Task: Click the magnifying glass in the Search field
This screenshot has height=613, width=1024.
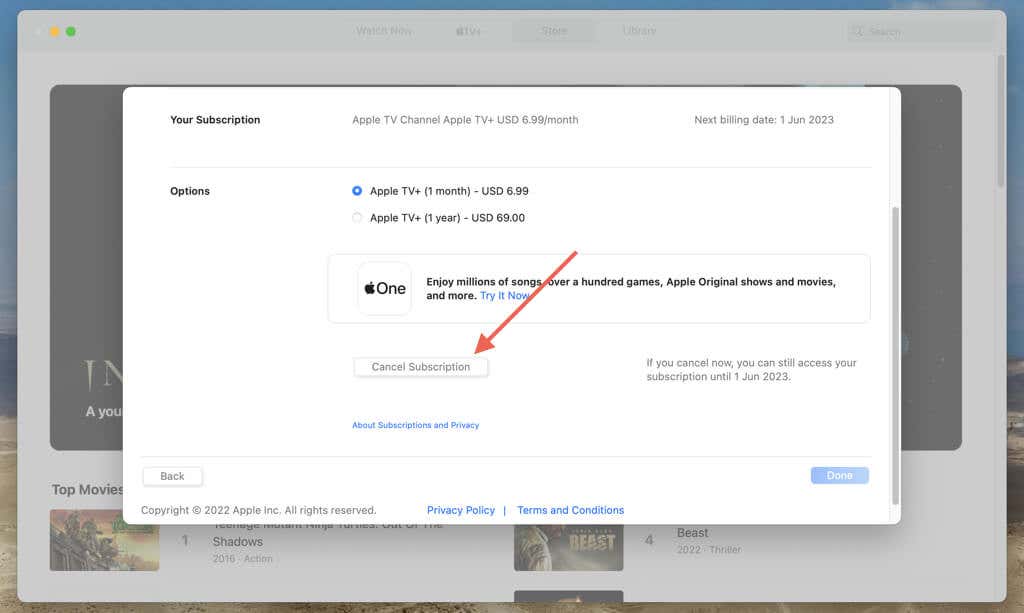Action: pyautogui.click(x=860, y=31)
